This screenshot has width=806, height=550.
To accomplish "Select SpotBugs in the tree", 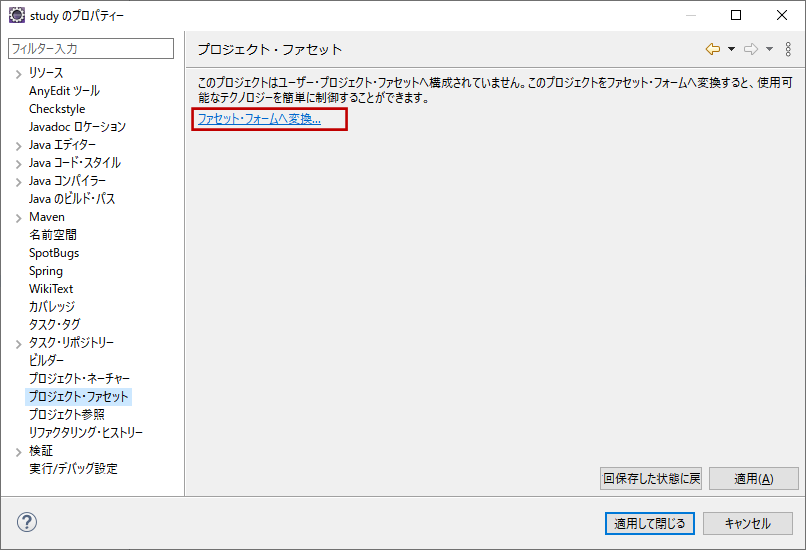I will coord(54,253).
